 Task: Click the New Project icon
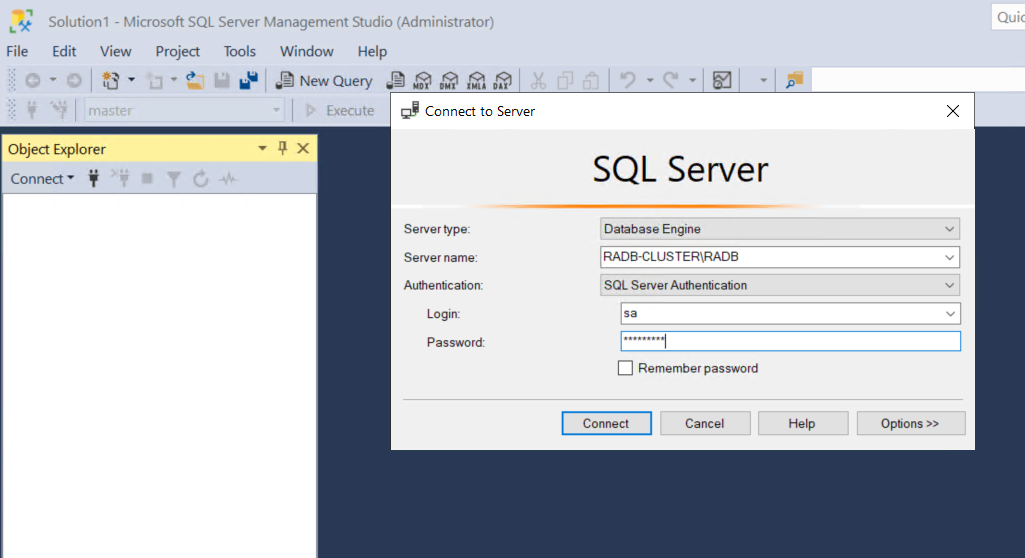(110, 80)
